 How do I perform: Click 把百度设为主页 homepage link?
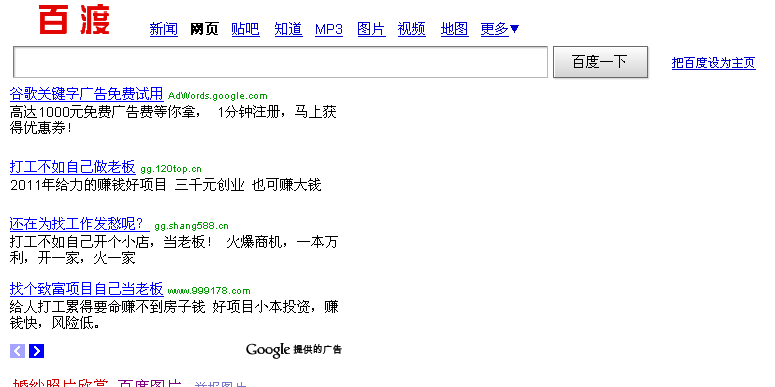713,63
